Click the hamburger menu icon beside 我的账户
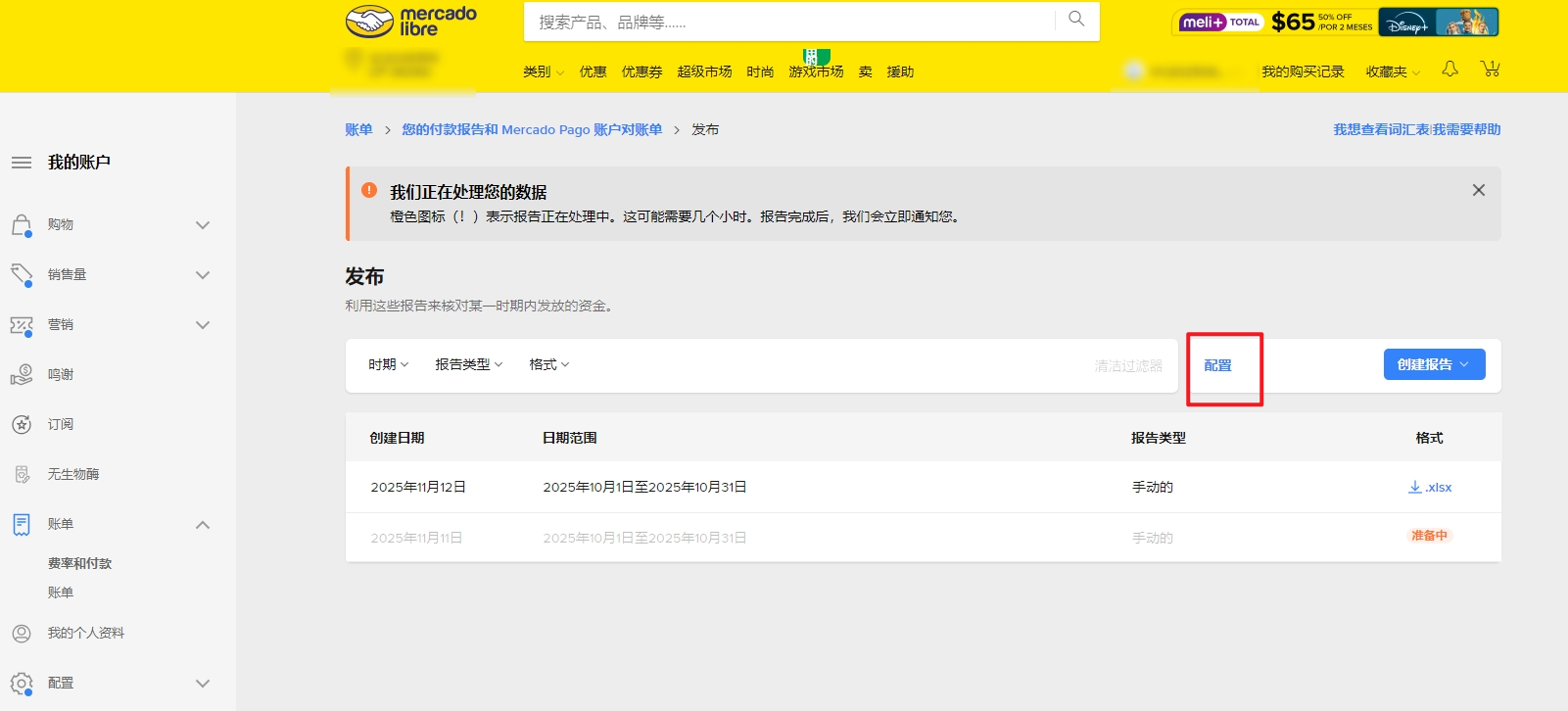The width and height of the screenshot is (1568, 711). (x=22, y=163)
